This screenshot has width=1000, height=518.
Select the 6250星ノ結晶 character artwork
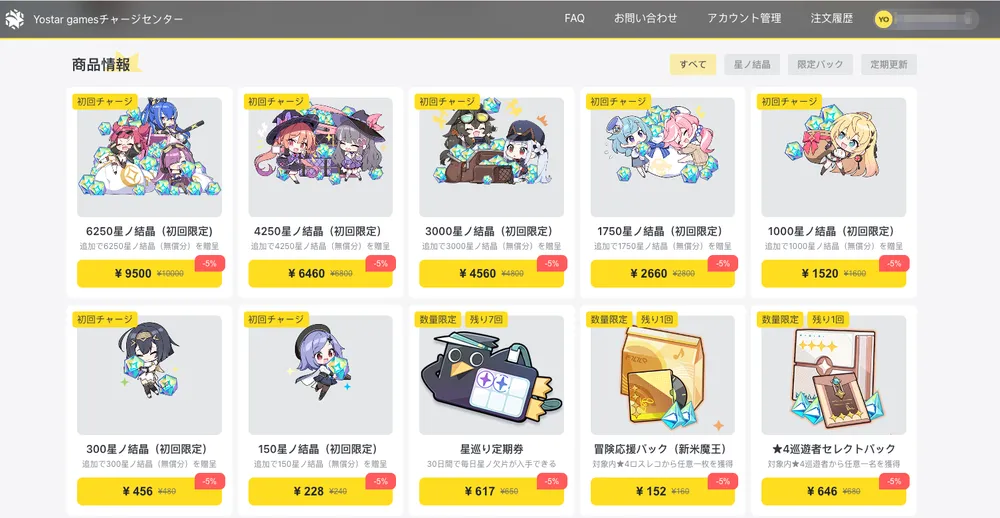(149, 157)
